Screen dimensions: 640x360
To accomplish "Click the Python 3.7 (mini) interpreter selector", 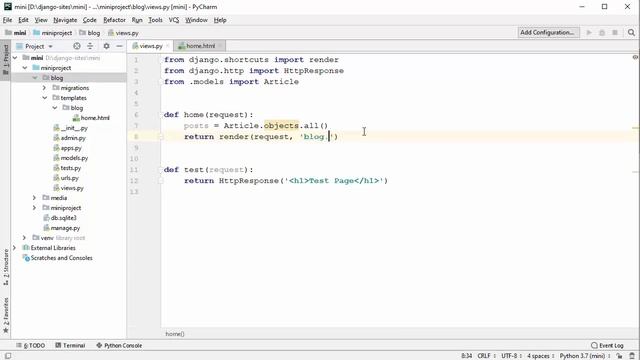I will (585, 356).
